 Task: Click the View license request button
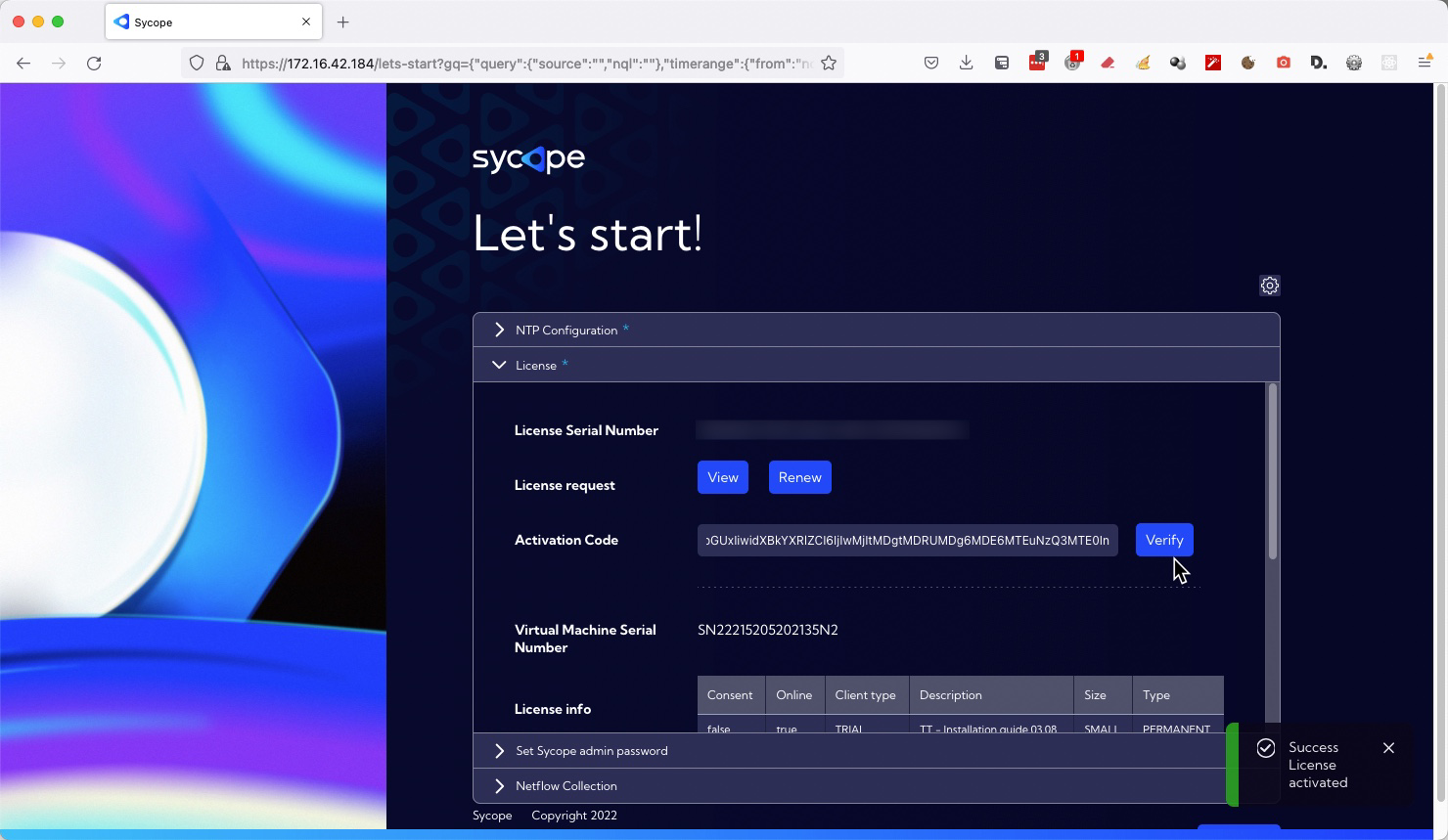click(723, 477)
